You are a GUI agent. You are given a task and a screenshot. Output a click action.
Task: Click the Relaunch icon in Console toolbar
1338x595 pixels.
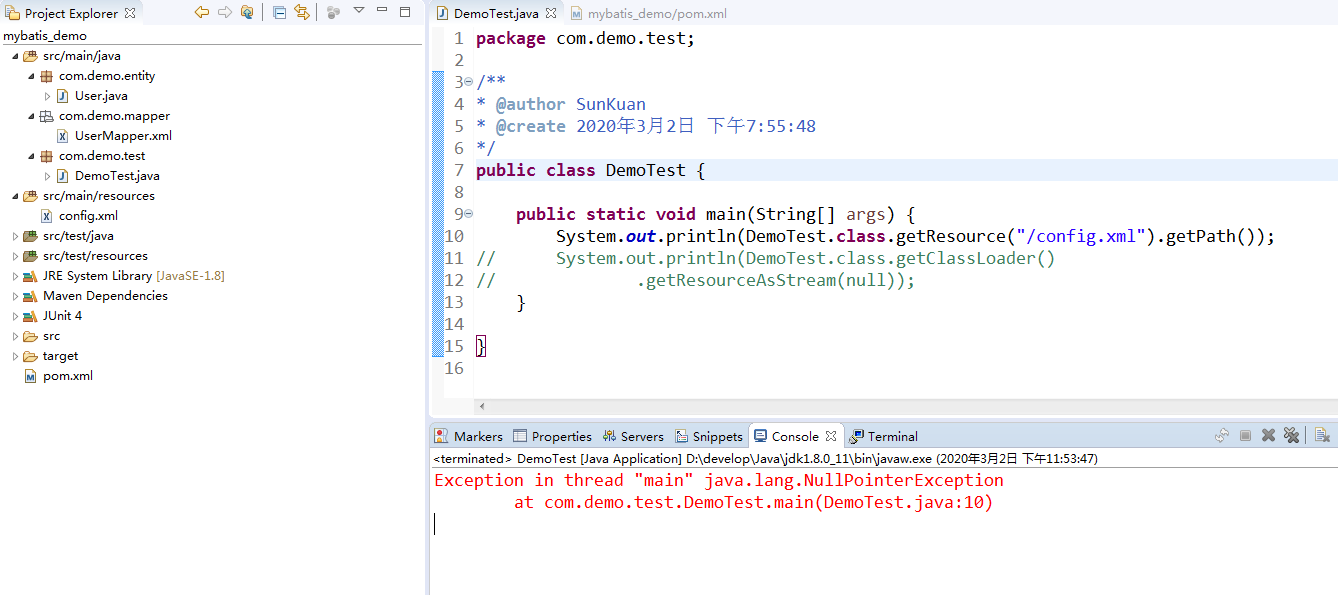[x=1222, y=436]
